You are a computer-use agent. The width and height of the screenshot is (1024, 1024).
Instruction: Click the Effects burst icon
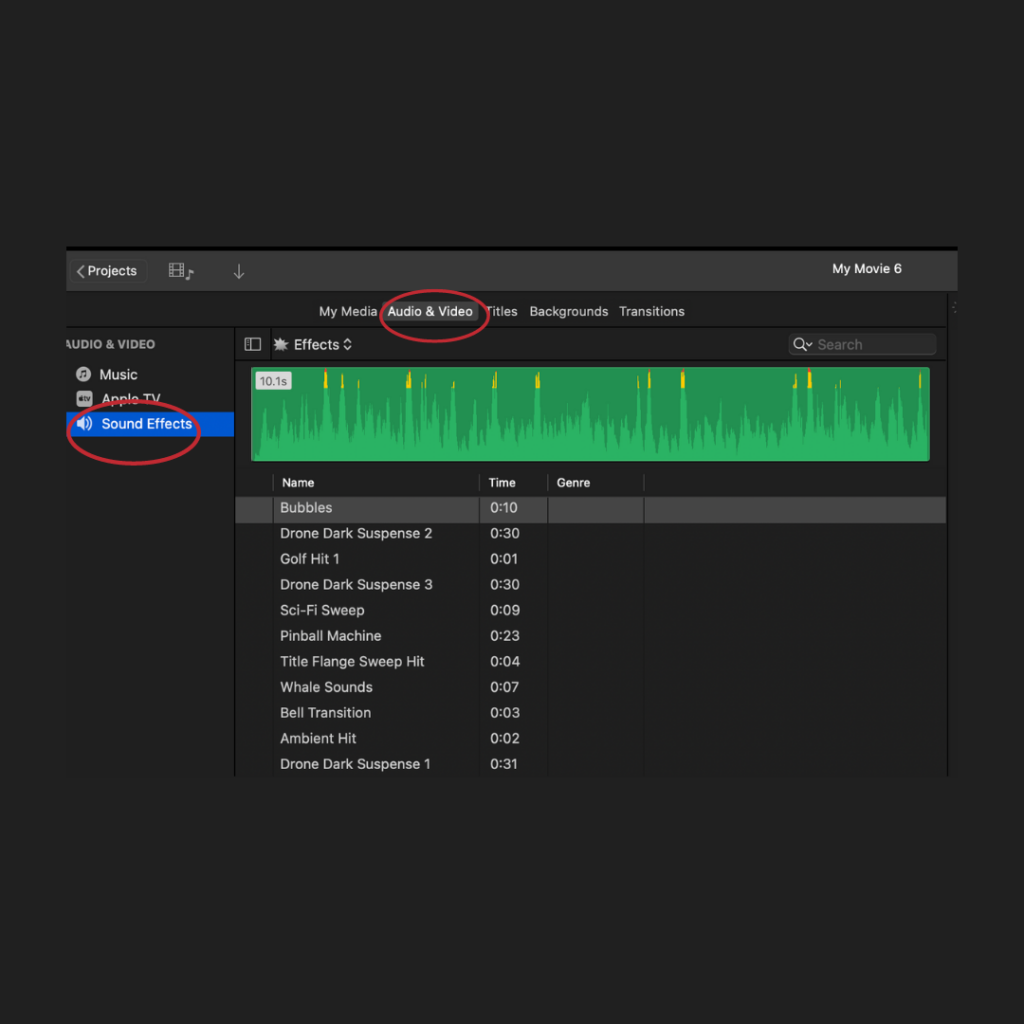coord(281,344)
